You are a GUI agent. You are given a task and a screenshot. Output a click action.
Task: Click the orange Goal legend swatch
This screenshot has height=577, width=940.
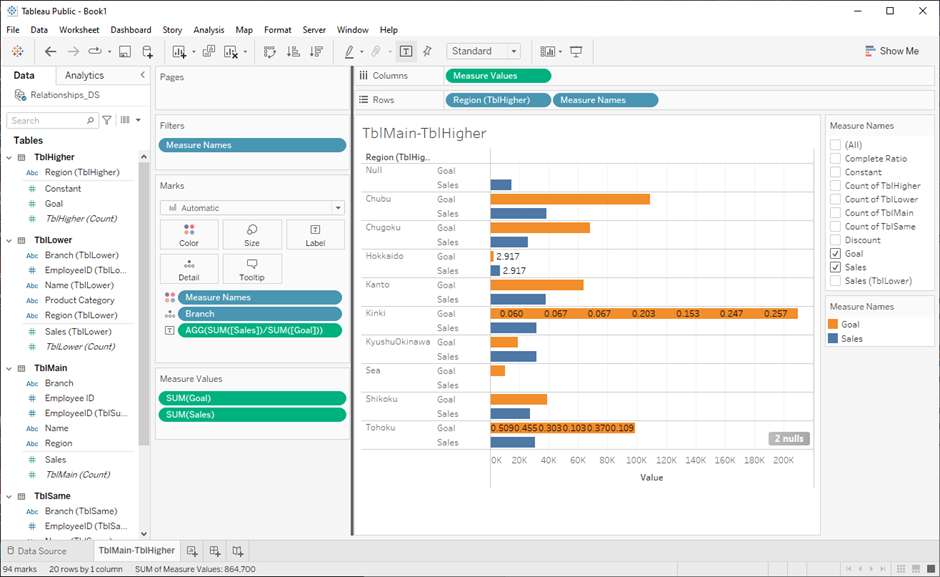click(x=833, y=324)
